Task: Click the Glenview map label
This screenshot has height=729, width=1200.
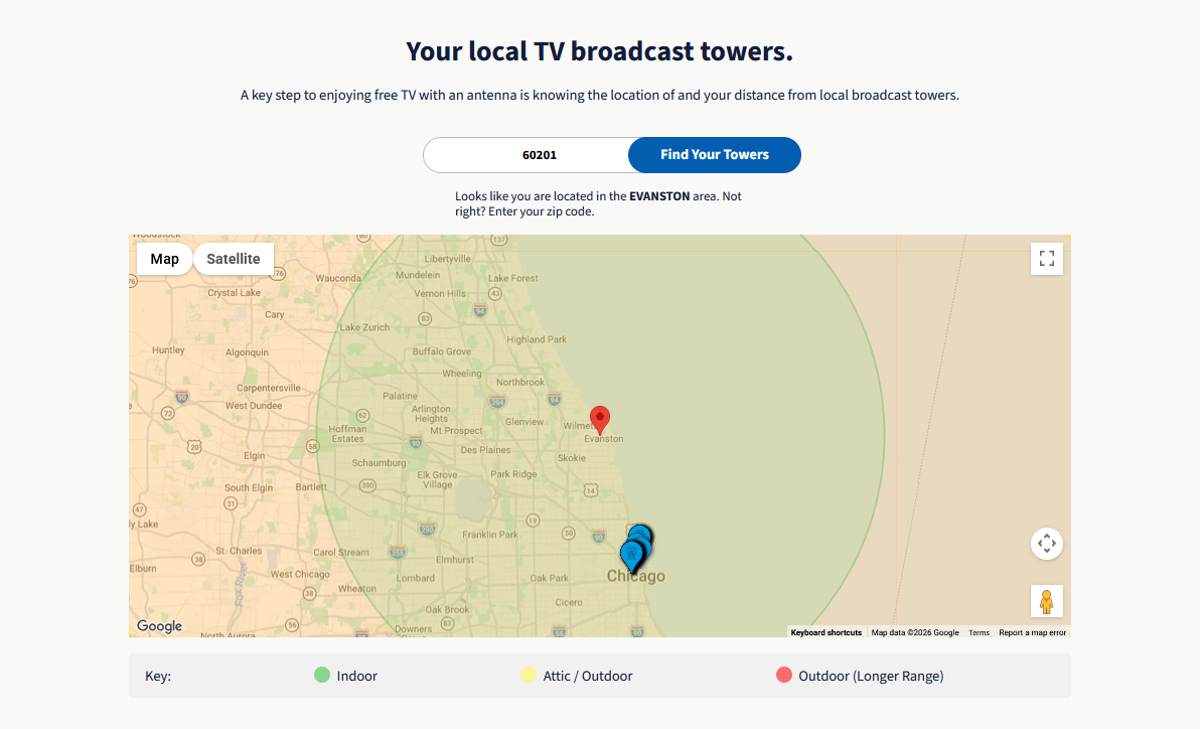Action: click(x=525, y=421)
